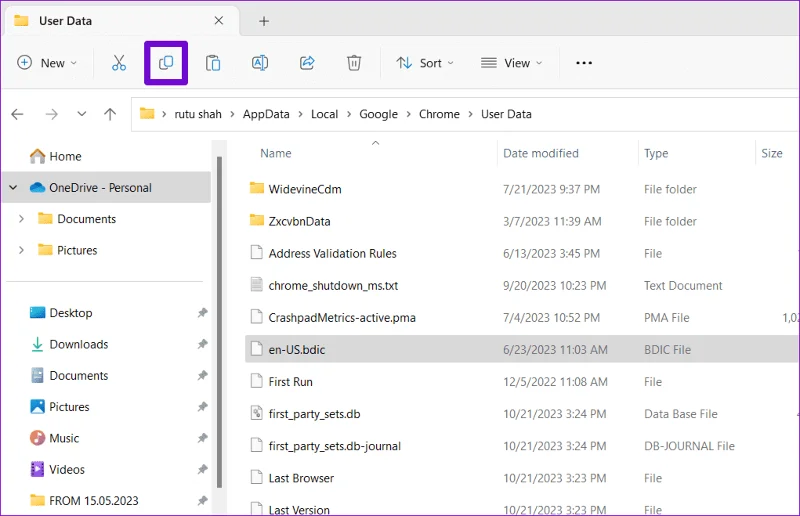Go up one folder level arrow
Screen dimensions: 800x516
pos(110,114)
